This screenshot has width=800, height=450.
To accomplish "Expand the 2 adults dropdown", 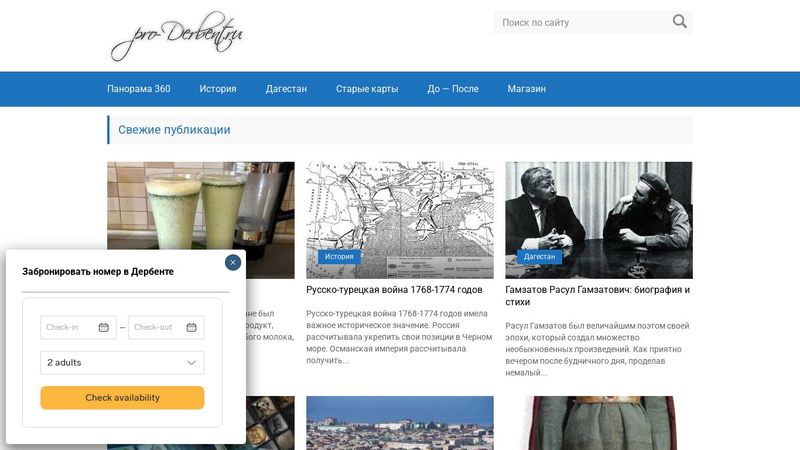I will coord(122,363).
